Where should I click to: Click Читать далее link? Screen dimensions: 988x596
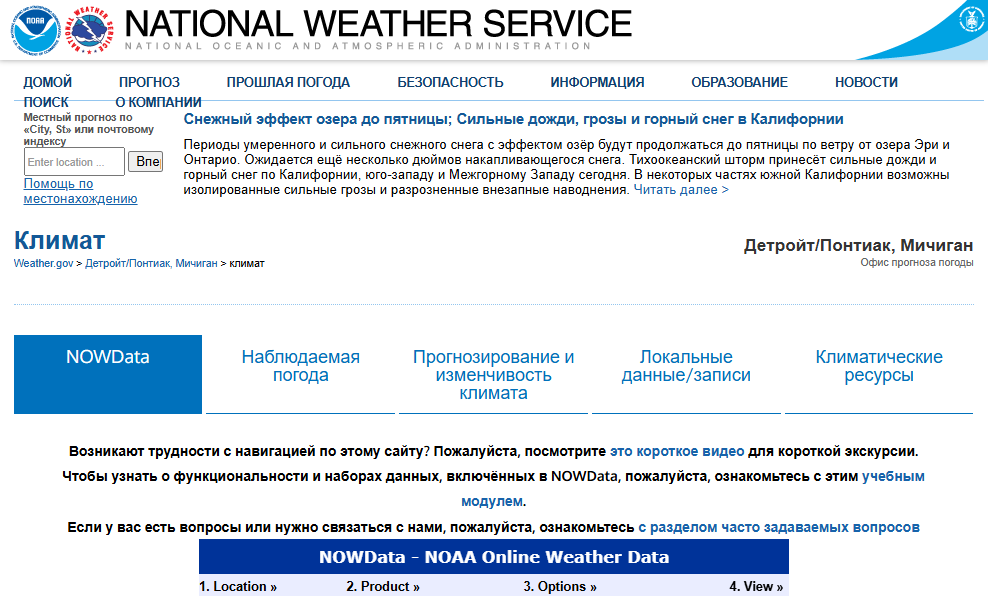[681, 190]
